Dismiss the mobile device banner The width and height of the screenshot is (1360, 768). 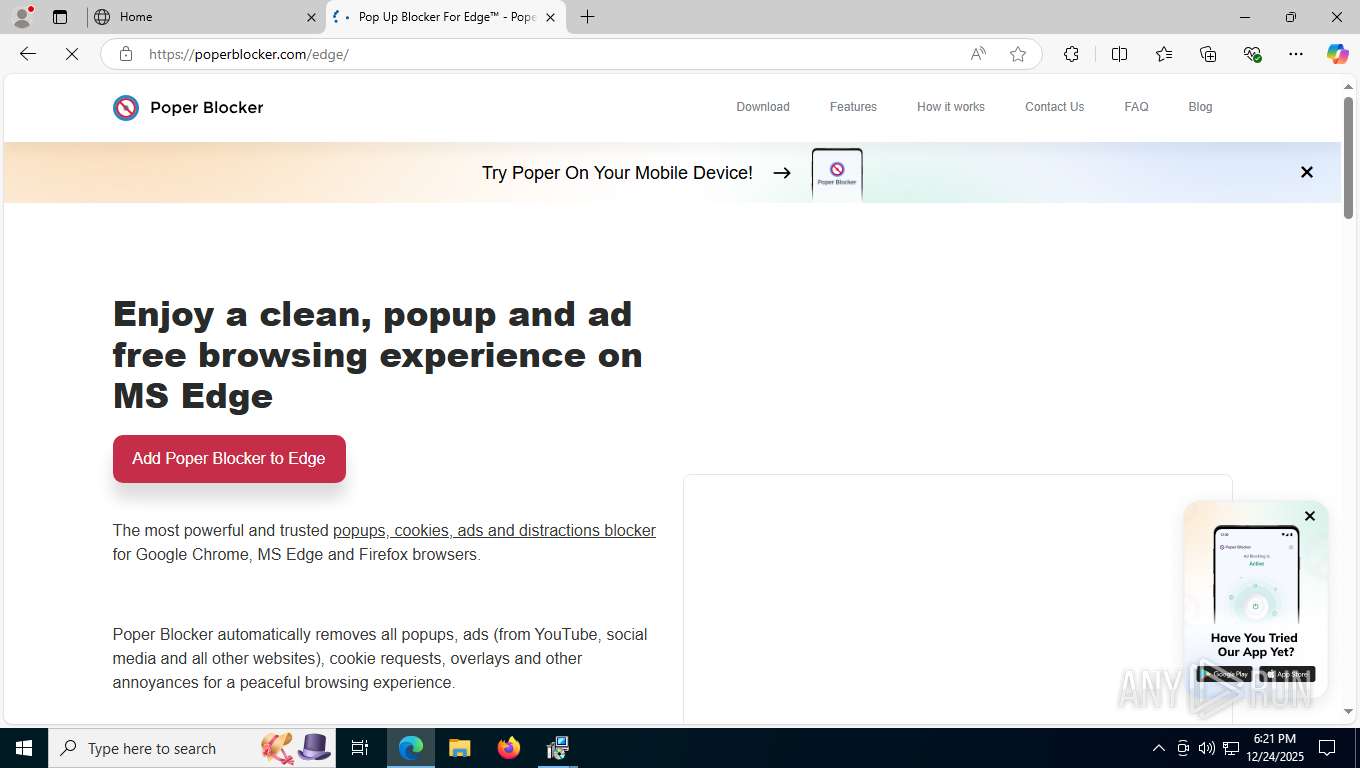point(1306,172)
